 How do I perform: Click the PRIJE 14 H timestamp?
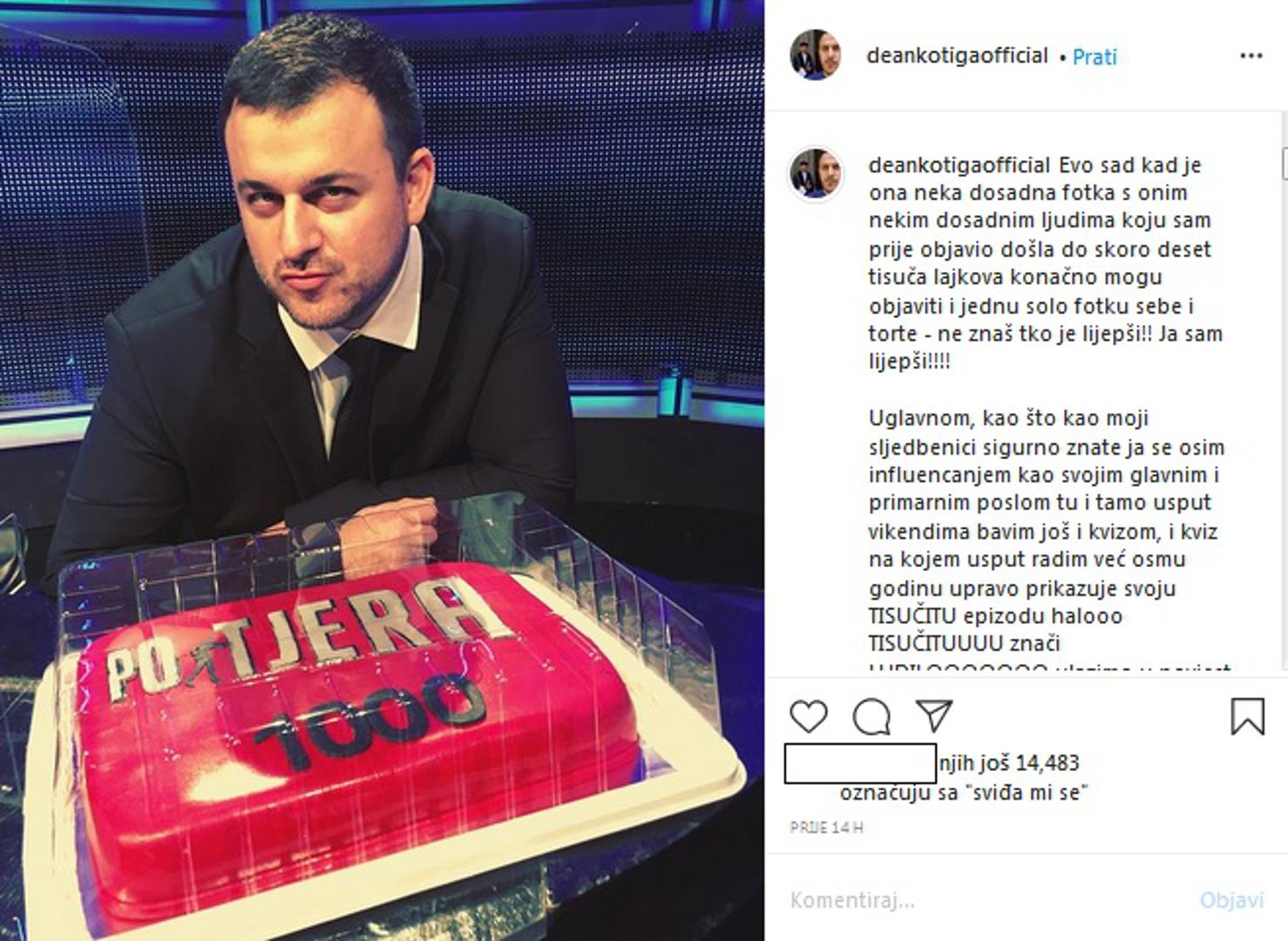826,828
